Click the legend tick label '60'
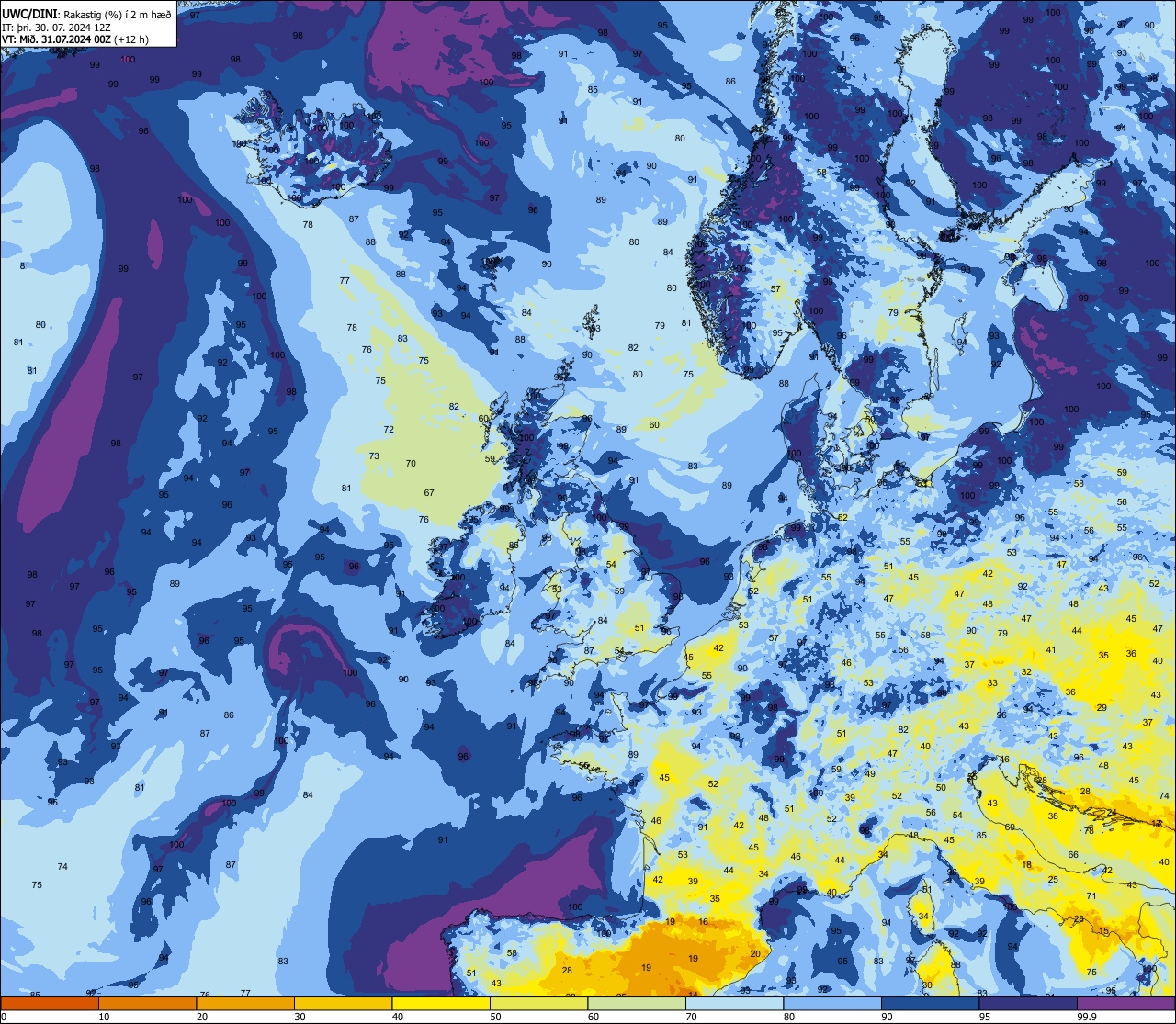The height and width of the screenshot is (1024, 1176). click(594, 1017)
